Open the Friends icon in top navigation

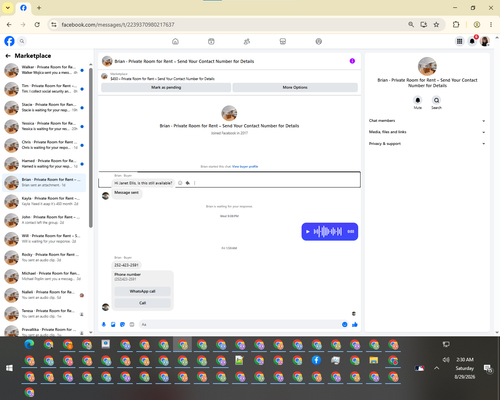coord(247,41)
